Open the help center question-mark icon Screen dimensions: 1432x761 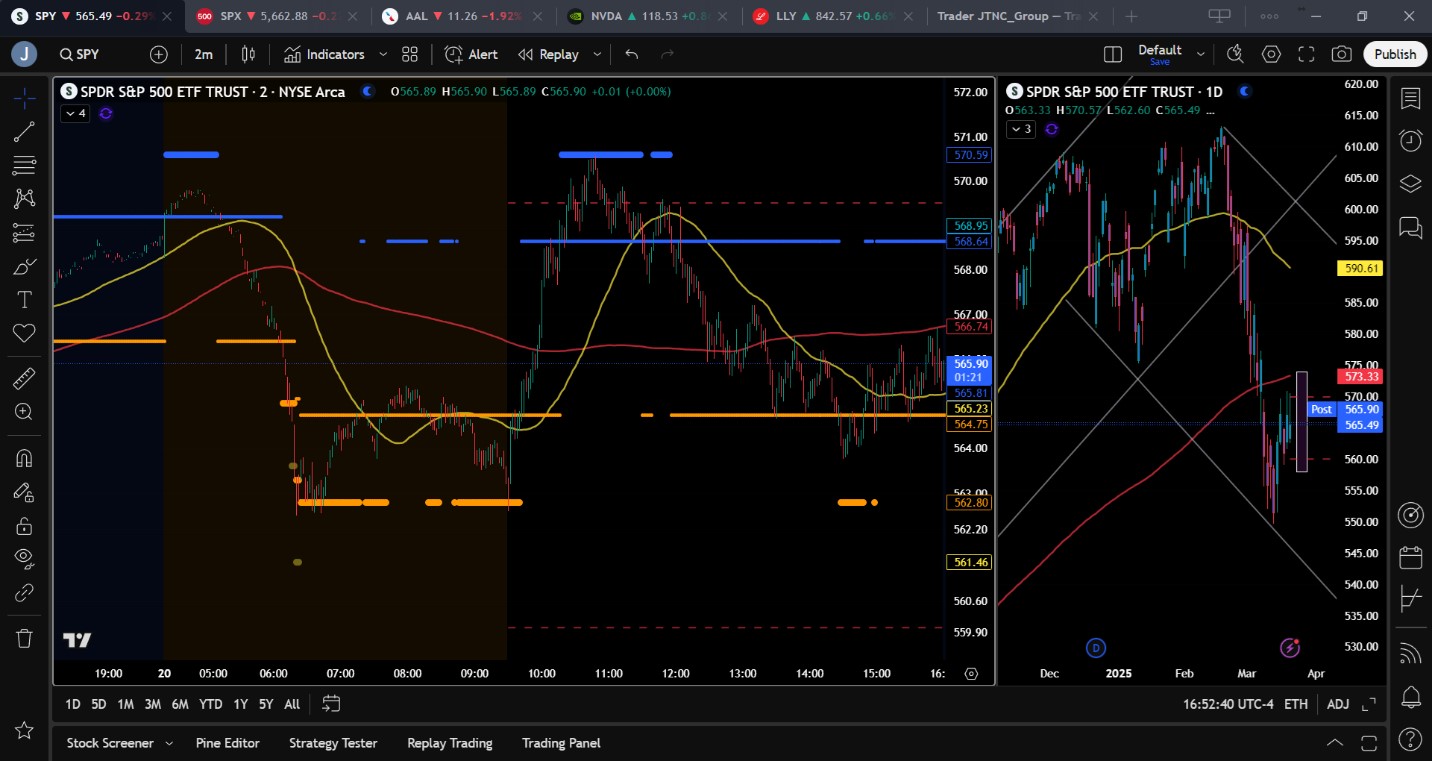[x=1411, y=741]
